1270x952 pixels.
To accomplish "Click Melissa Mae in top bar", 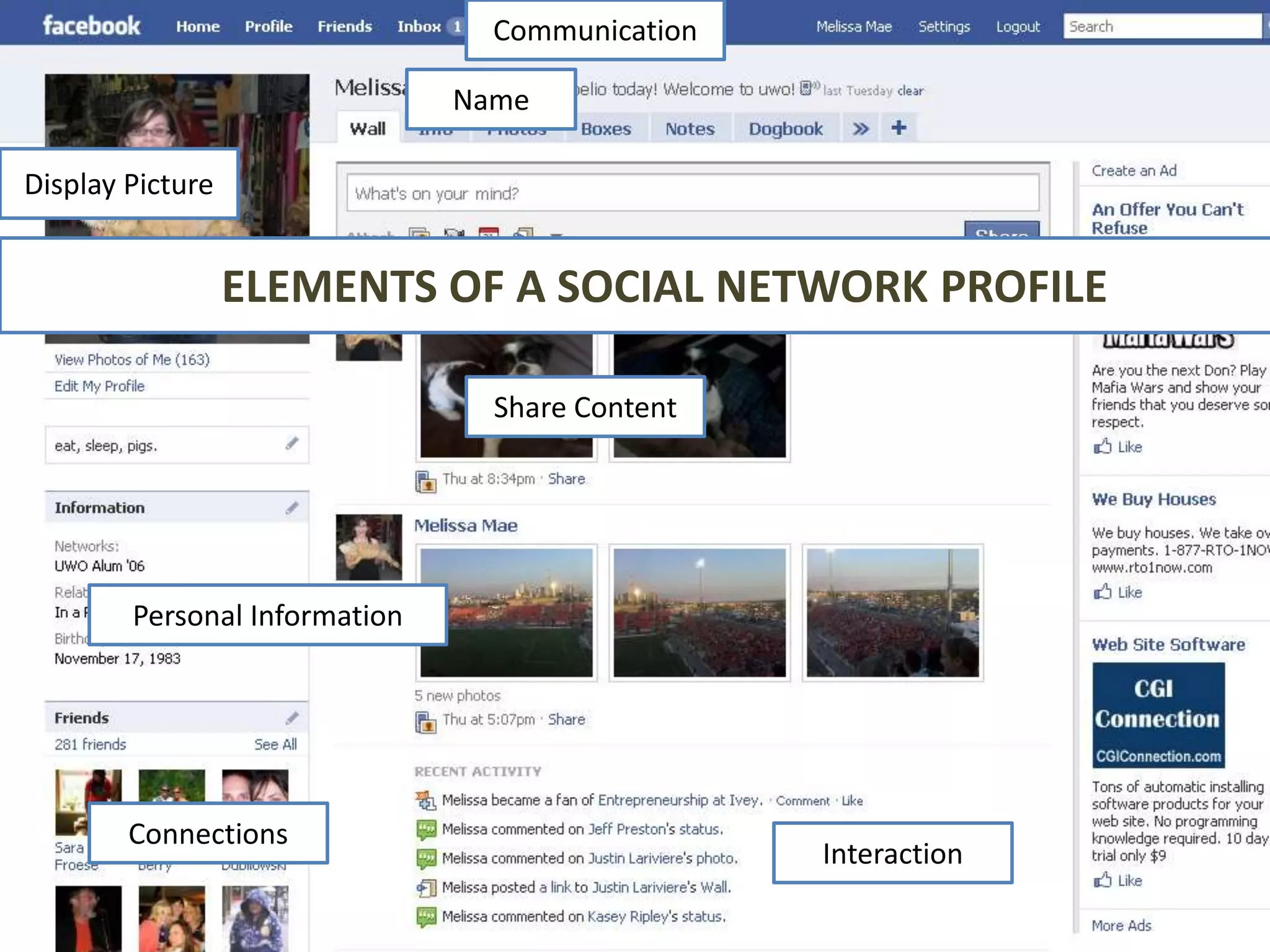I will [x=854, y=27].
